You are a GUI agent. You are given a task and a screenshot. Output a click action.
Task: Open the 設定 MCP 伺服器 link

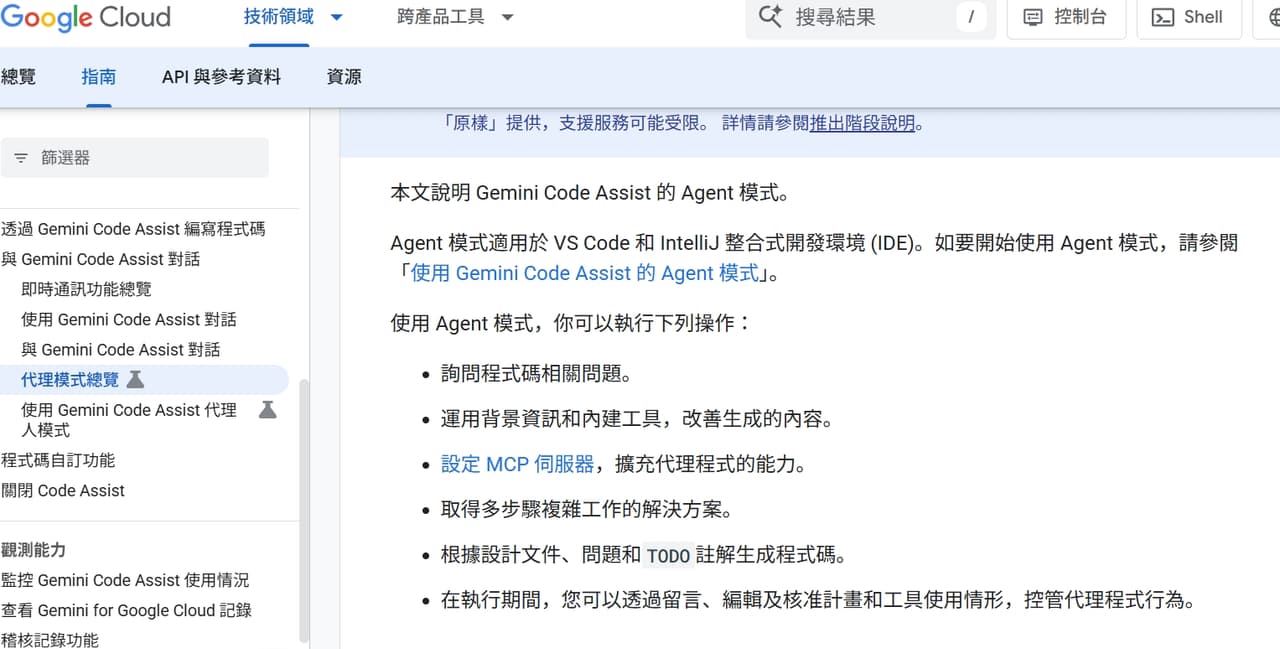518,464
